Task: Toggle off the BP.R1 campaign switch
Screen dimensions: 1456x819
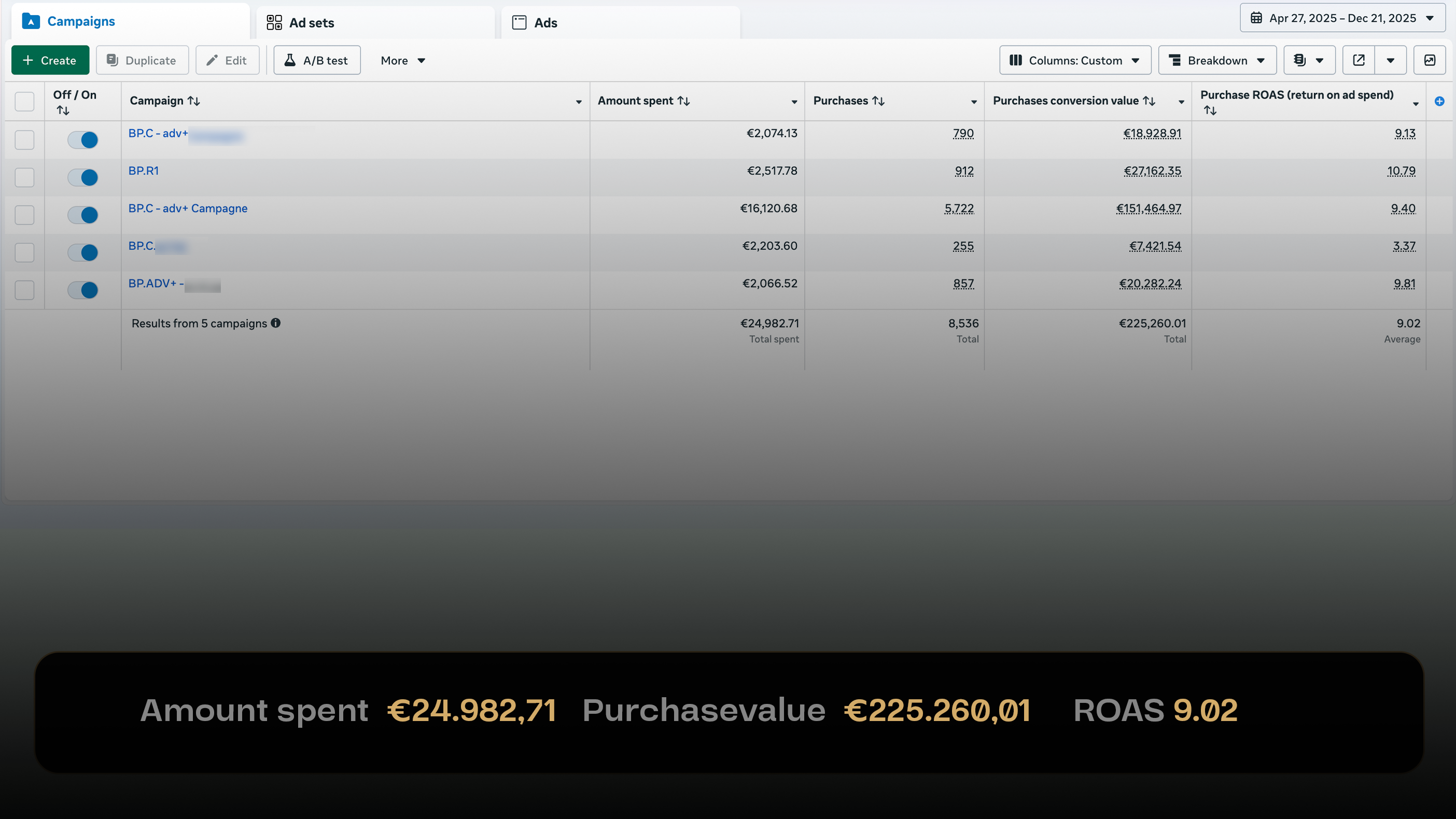Action: coord(82,177)
